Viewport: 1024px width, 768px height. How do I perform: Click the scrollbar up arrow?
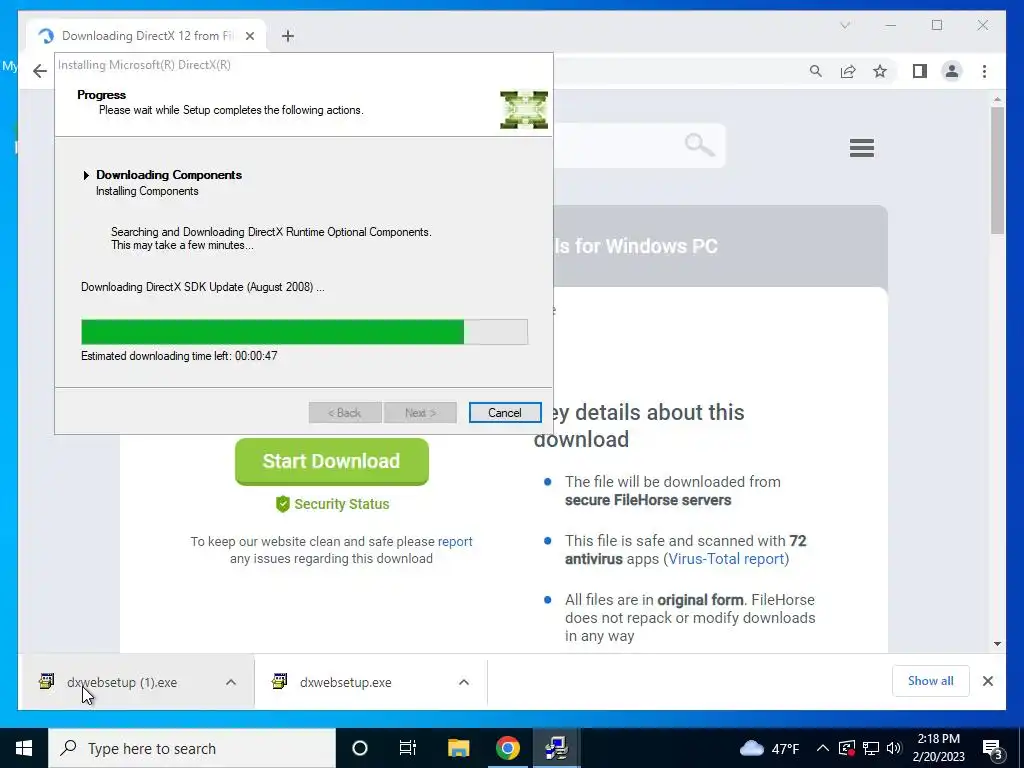997,99
